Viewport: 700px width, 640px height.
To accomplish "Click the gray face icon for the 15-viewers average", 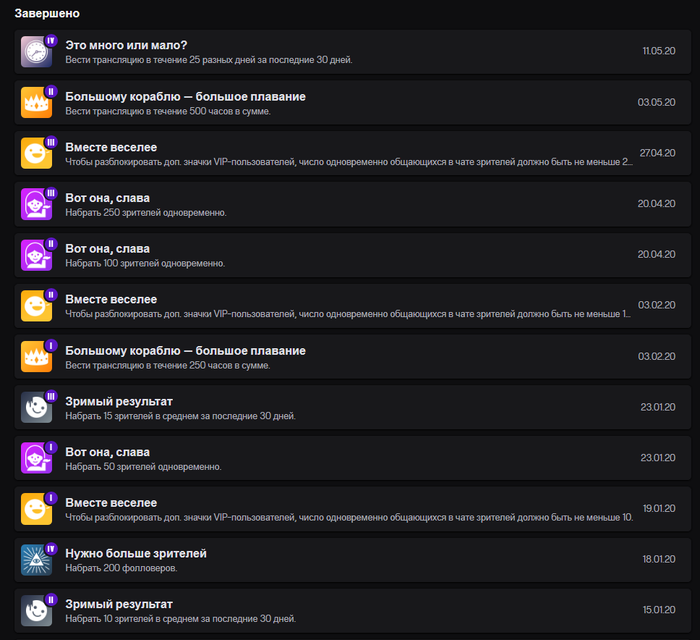I will click(x=37, y=407).
